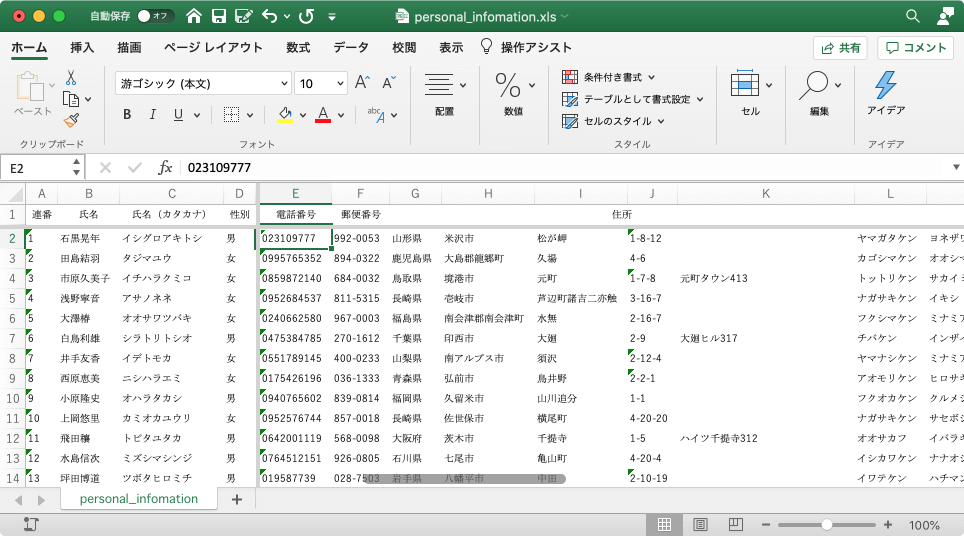The height and width of the screenshot is (536, 964).
Task: Open the アイデア lightning bolt tool
Action: click(x=885, y=85)
